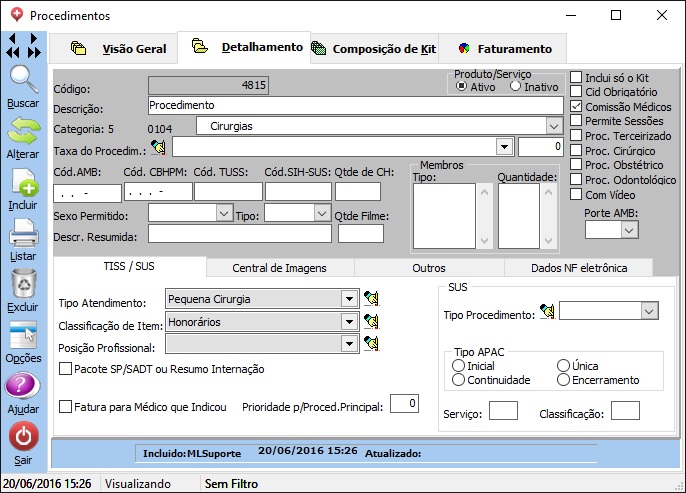Viewport: 686px width, 493px height.
Task: Click the Excluir trash bin icon
Action: coord(23,284)
